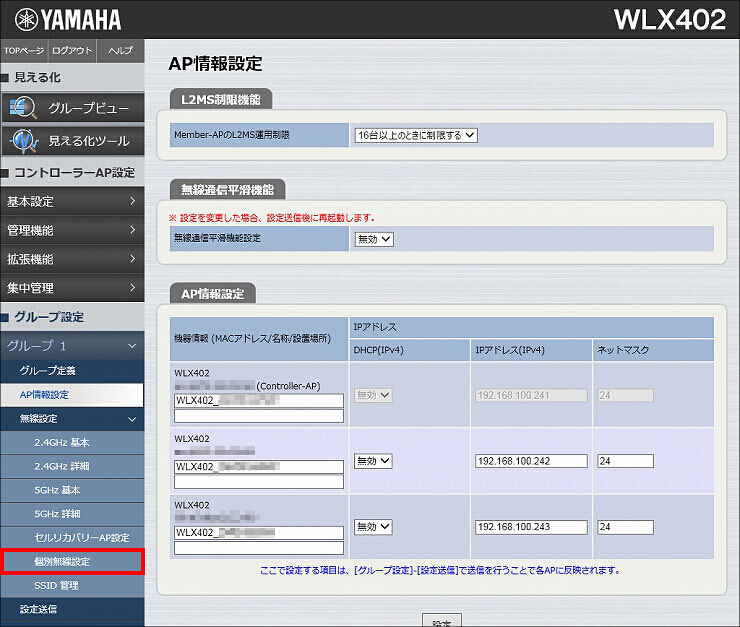Click the ログアウト tab
Image resolution: width=740 pixels, height=627 pixels.
72,50
